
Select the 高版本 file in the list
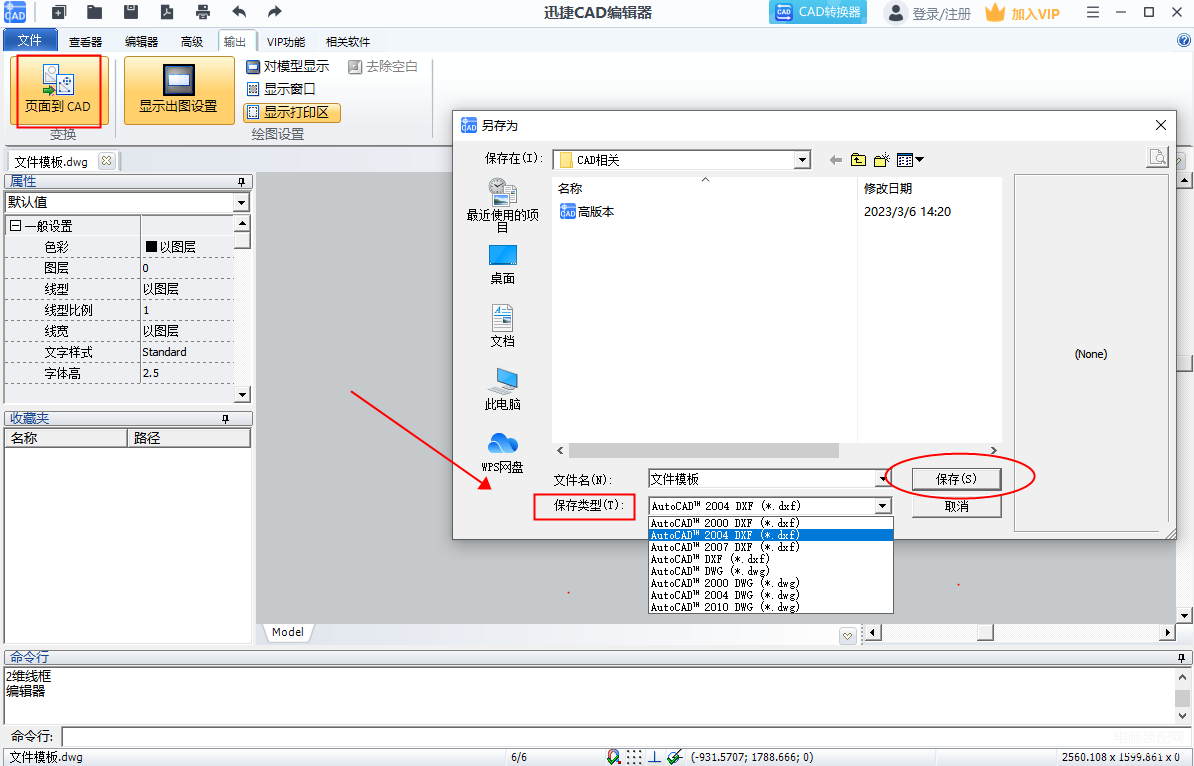tap(587, 212)
